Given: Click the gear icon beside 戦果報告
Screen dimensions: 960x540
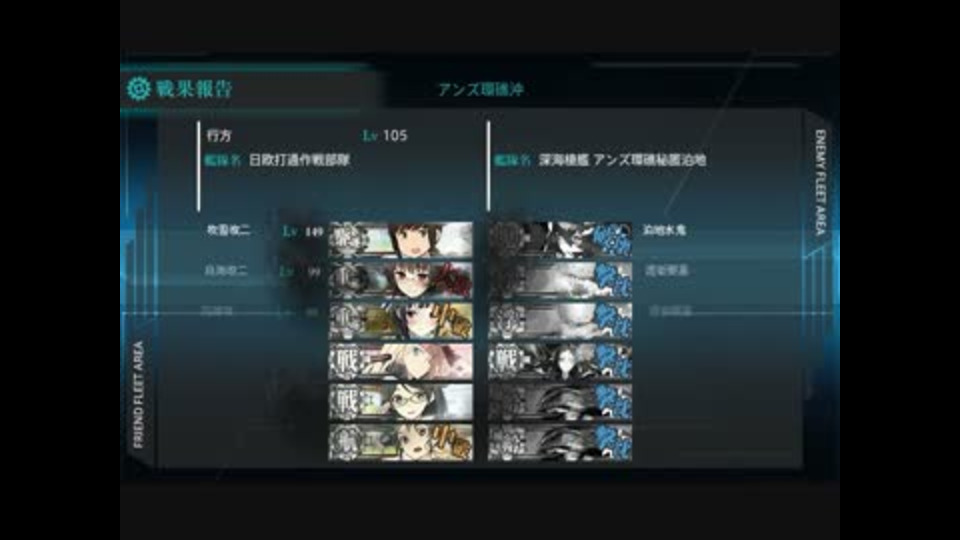Looking at the screenshot, I should click(138, 89).
